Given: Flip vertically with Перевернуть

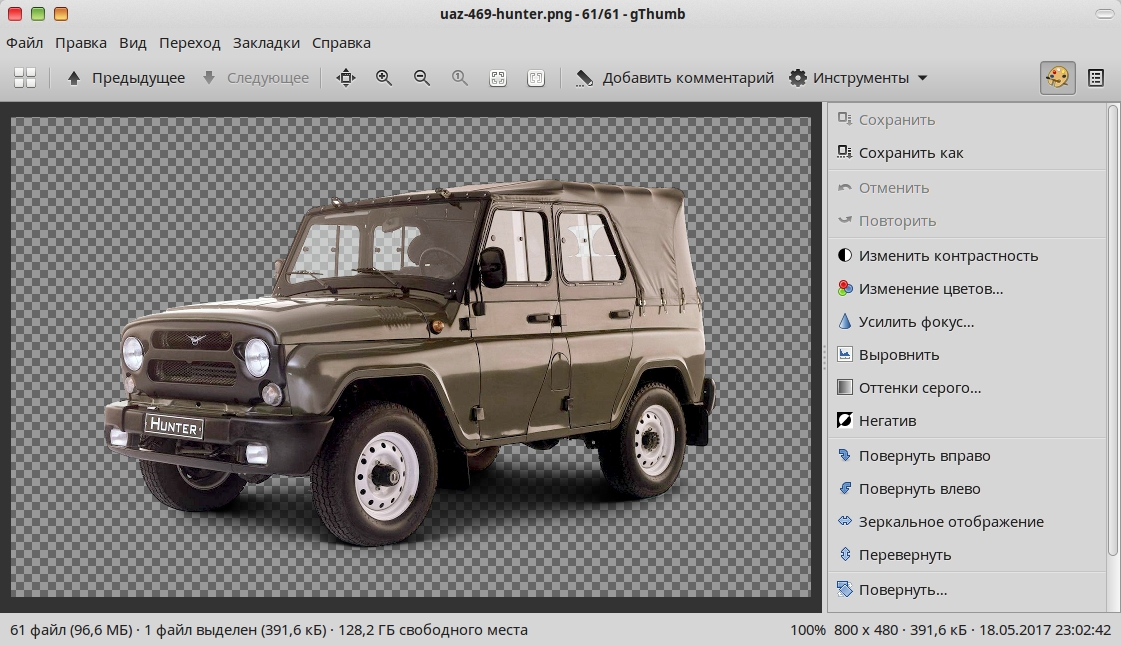Looking at the screenshot, I should click(967, 555).
